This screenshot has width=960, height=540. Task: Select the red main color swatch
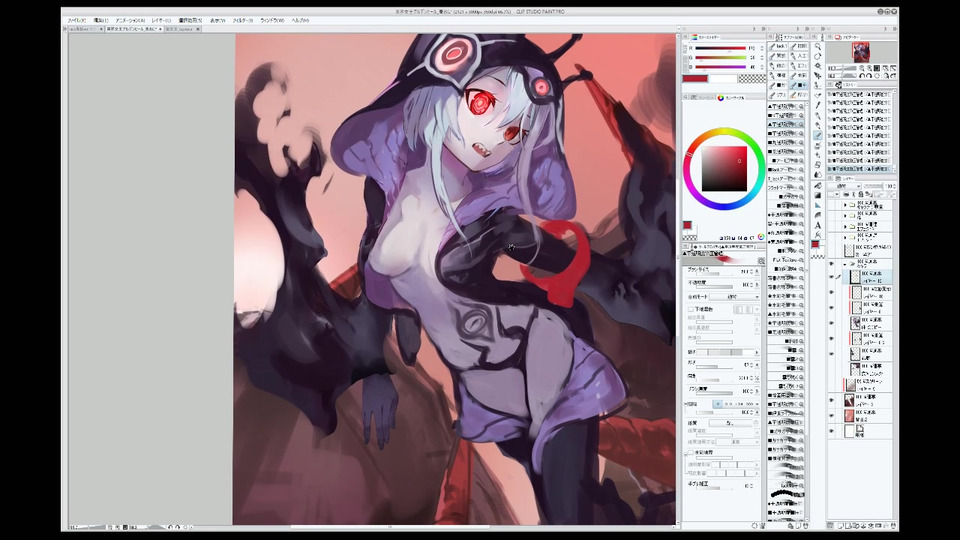(695, 78)
